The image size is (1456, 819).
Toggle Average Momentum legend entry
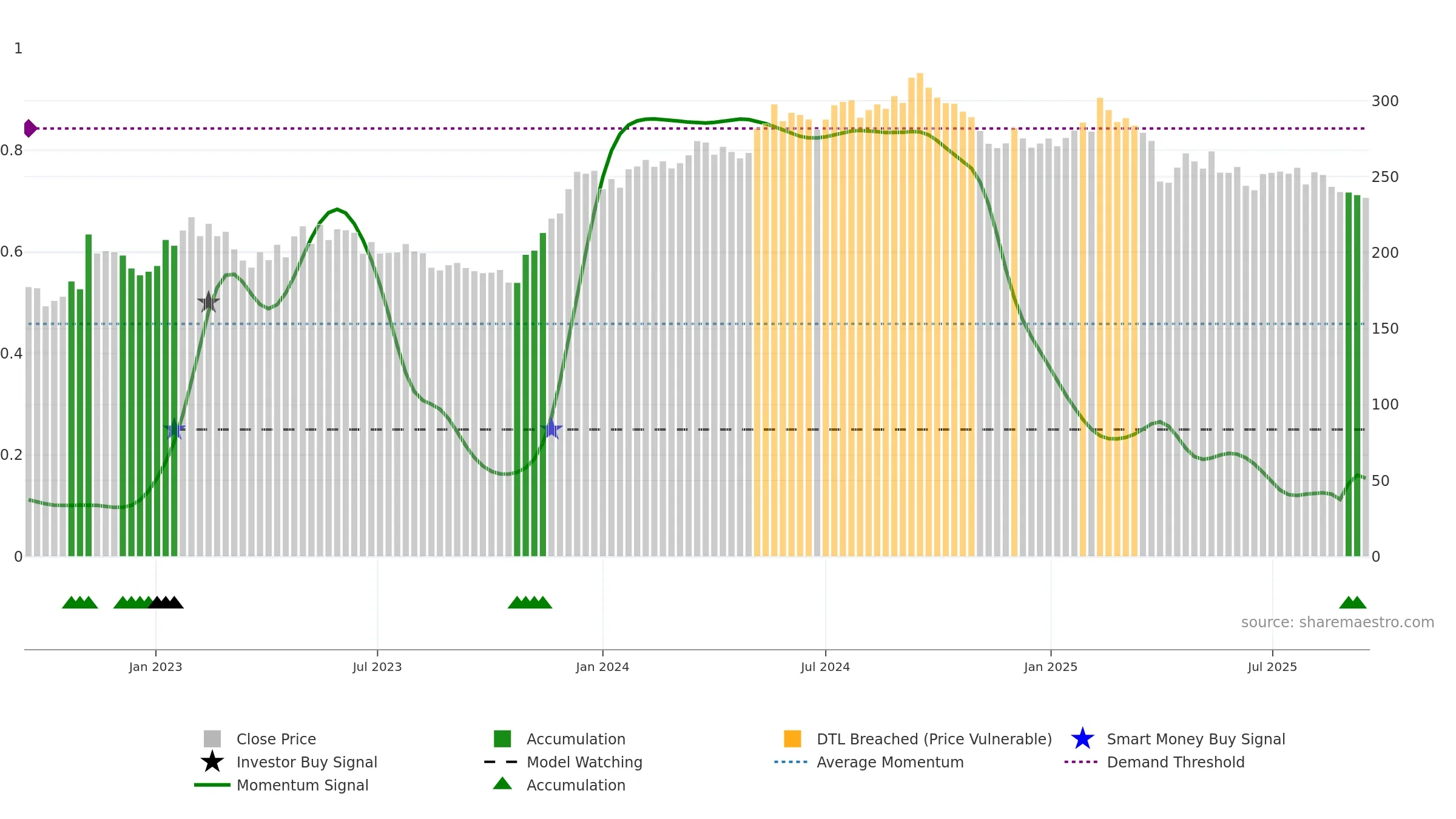(x=869, y=762)
